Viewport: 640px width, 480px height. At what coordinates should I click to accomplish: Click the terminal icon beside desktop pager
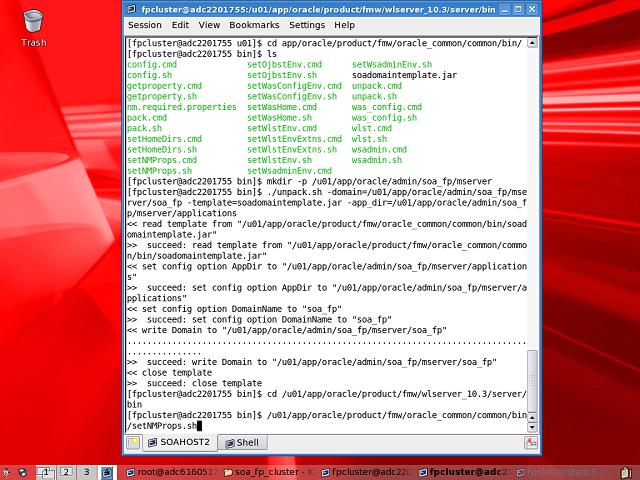(107, 473)
